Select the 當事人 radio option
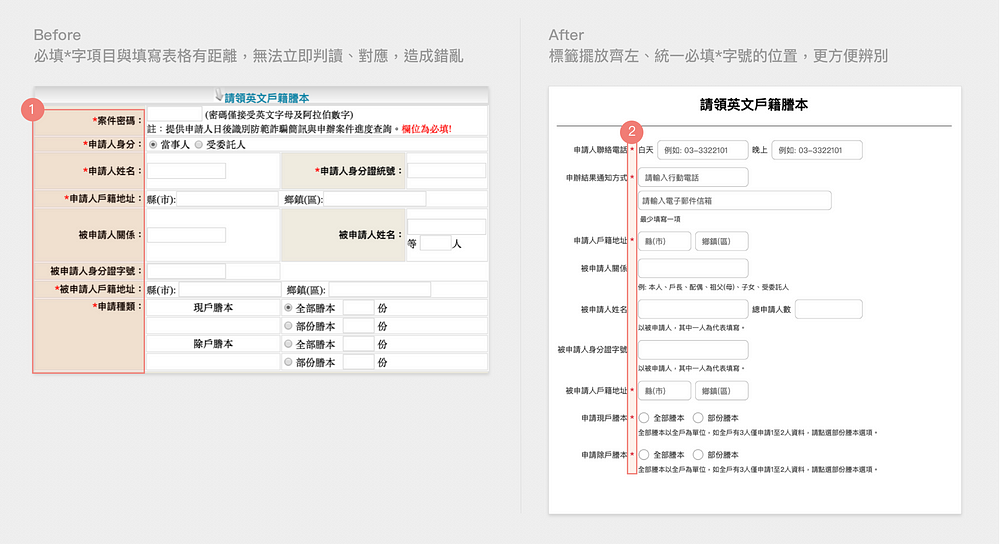Screen dimensions: 1000x544 (153, 145)
